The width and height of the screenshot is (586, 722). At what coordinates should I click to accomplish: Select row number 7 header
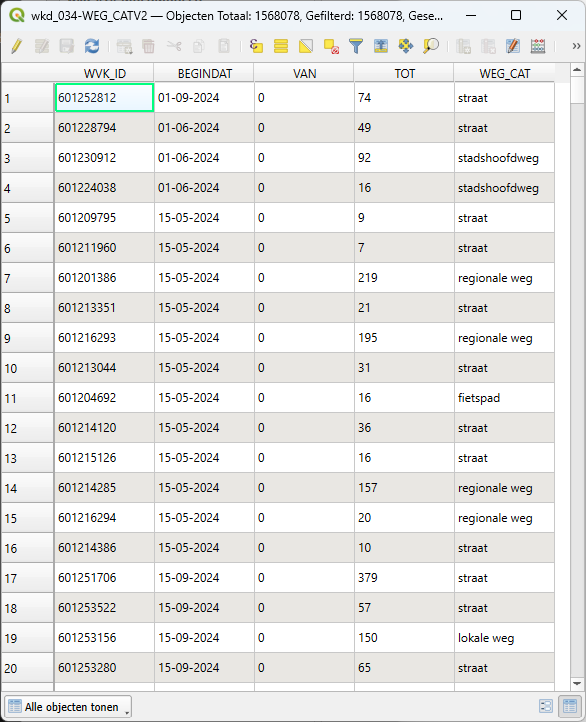click(27, 278)
